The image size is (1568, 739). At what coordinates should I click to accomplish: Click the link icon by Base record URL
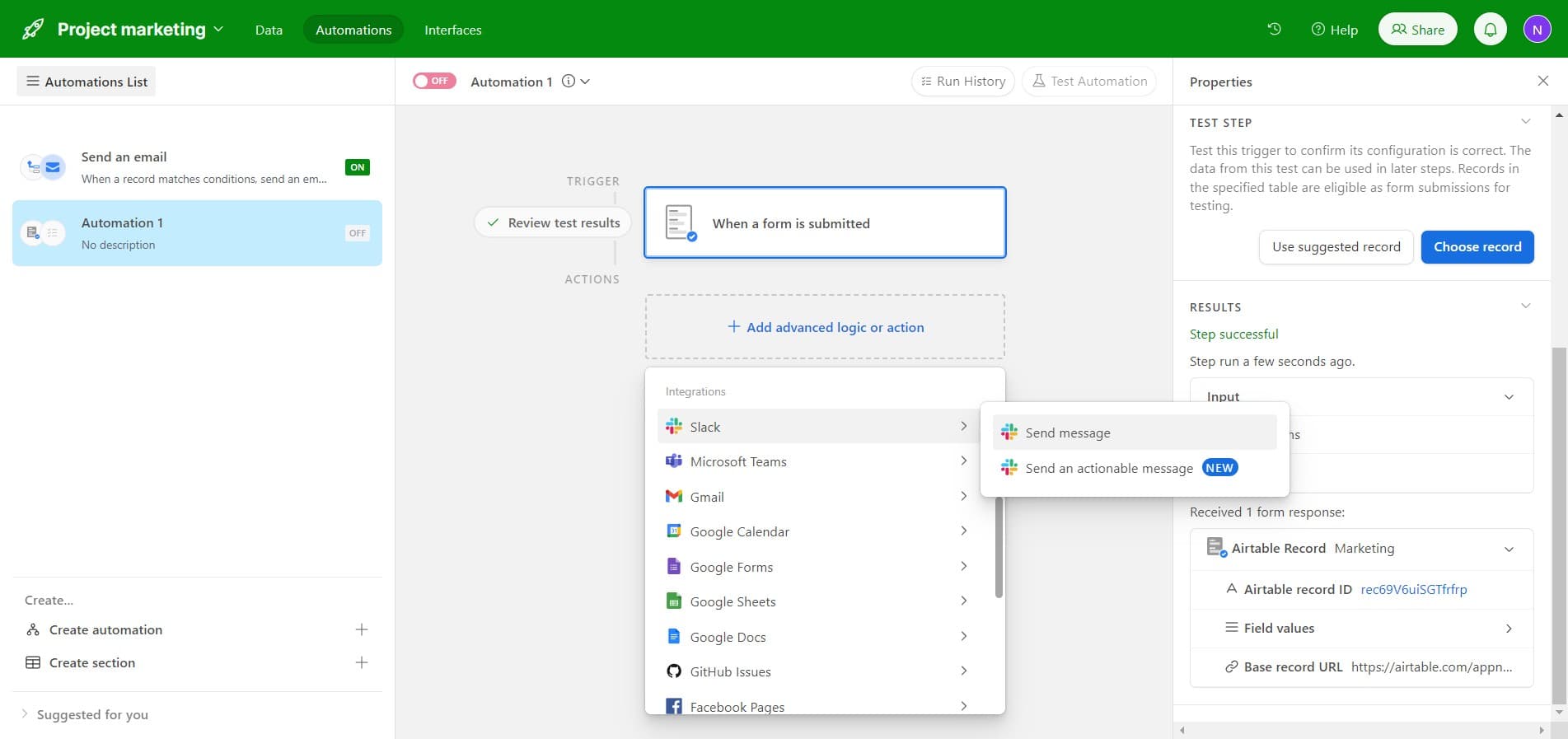click(x=1231, y=667)
